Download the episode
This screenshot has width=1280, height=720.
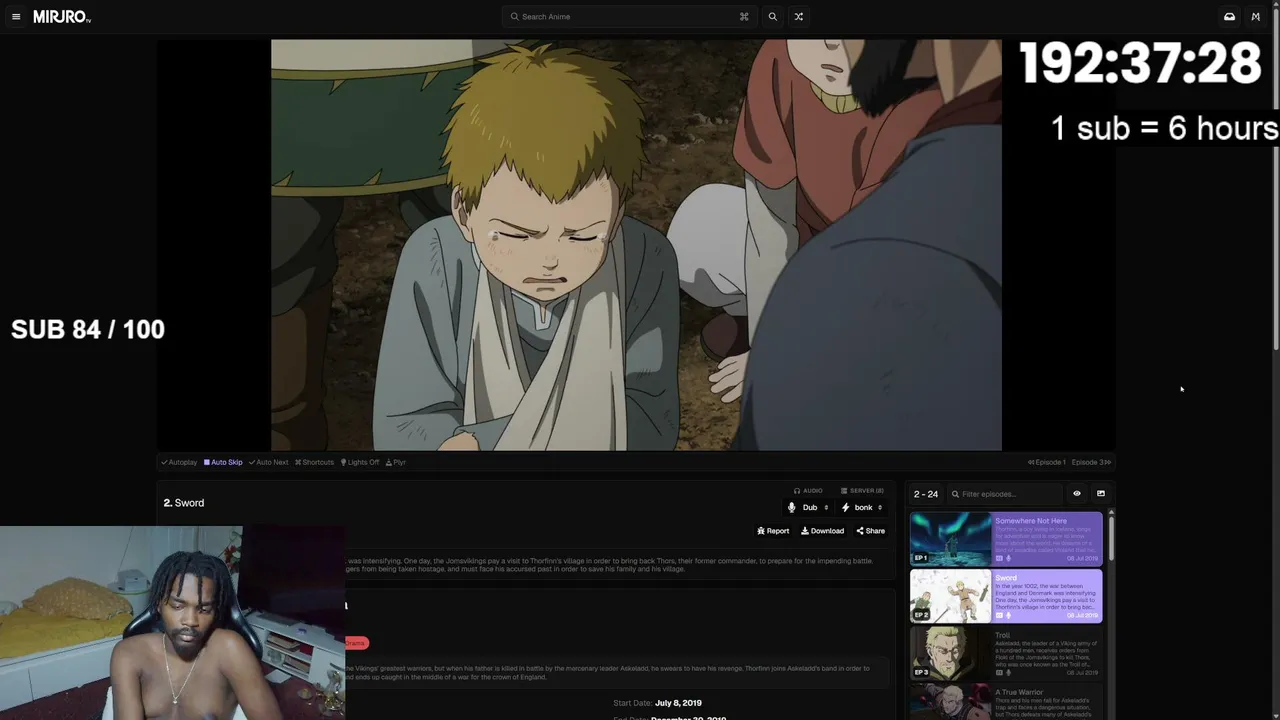coord(822,531)
